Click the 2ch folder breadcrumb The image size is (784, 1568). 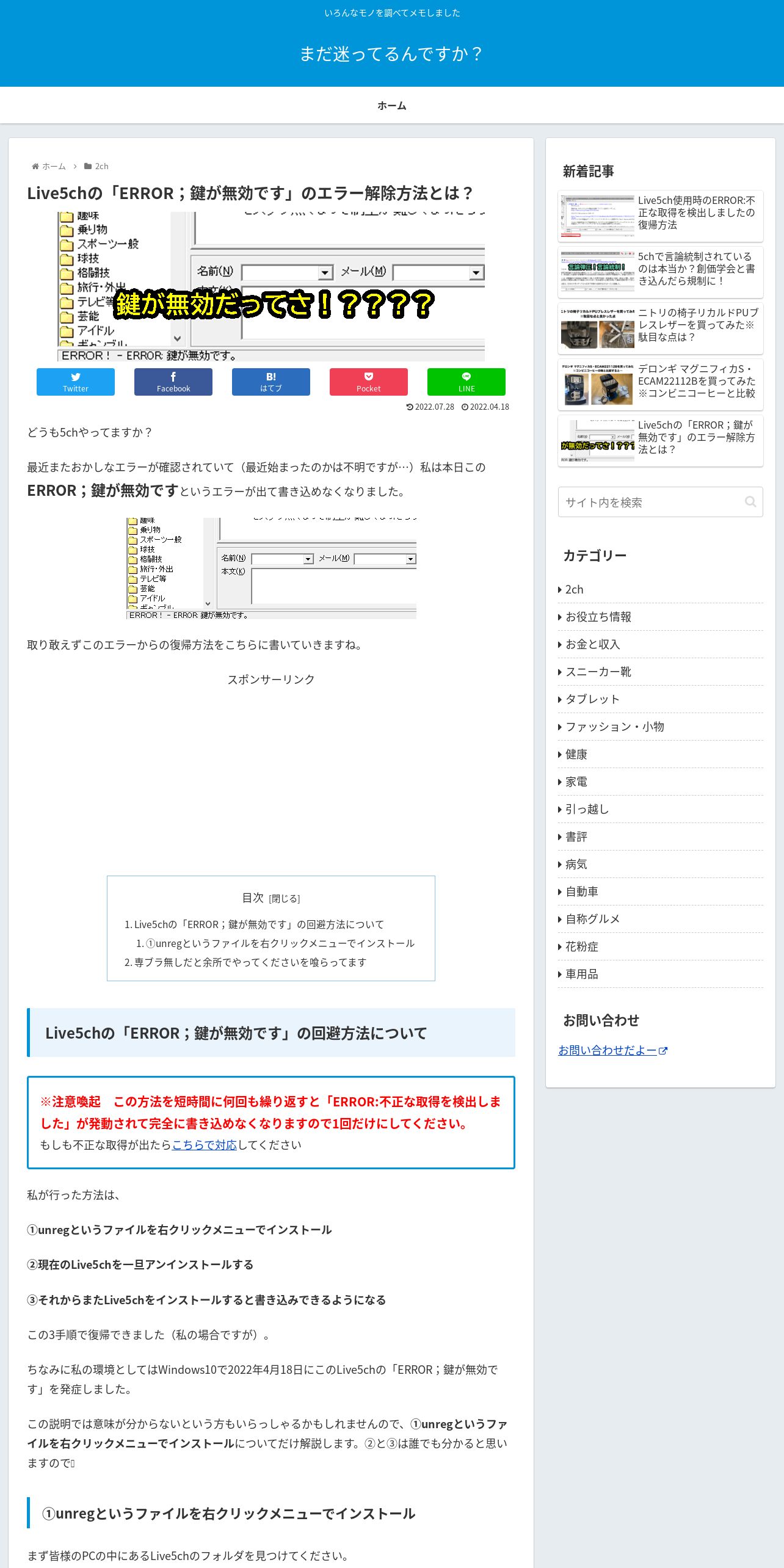(96, 166)
